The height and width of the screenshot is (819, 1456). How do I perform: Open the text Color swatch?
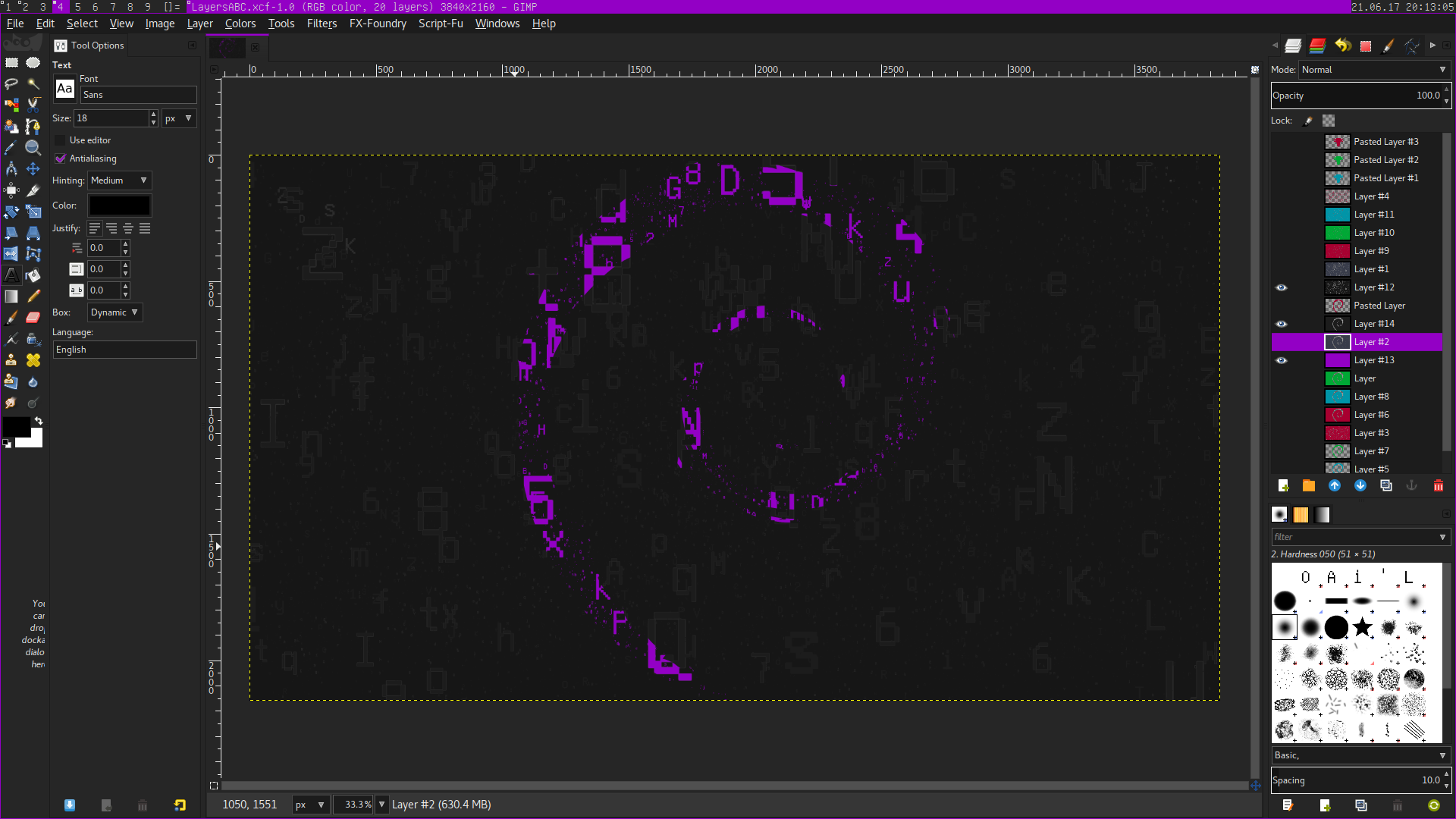[120, 206]
